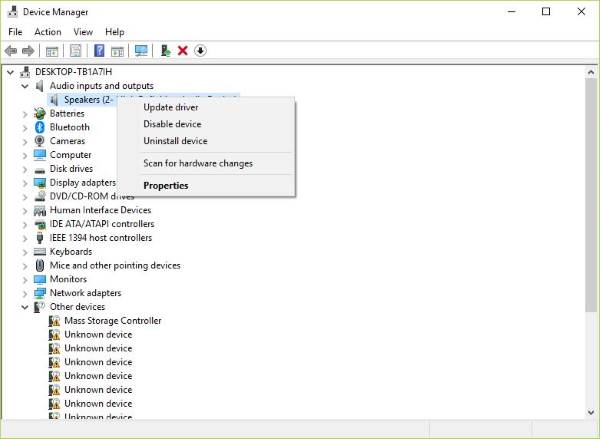Screen dimensions: 600x439
Task: Click the blue Help question mark icon
Action: tap(99, 51)
